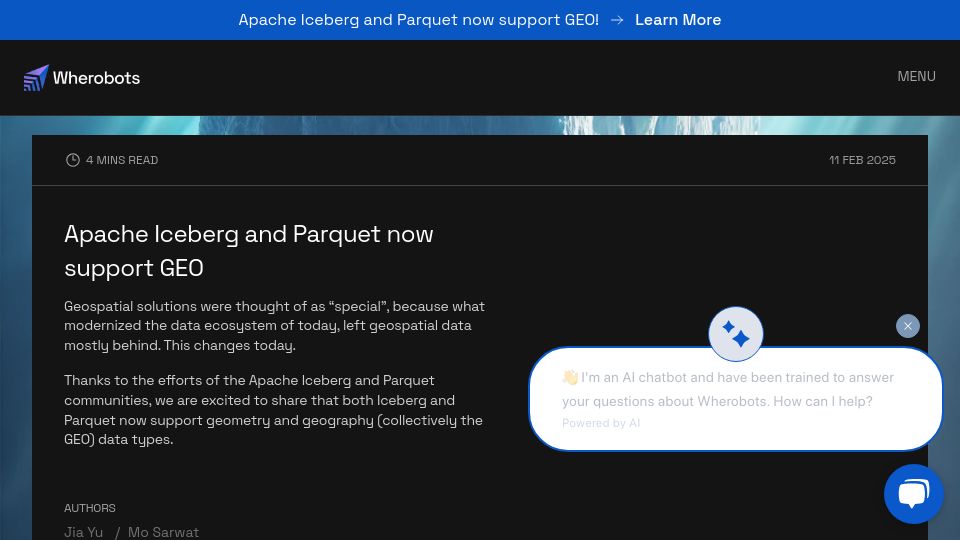960x540 pixels.
Task: Click the Wherobots brand name text
Action: click(96, 78)
